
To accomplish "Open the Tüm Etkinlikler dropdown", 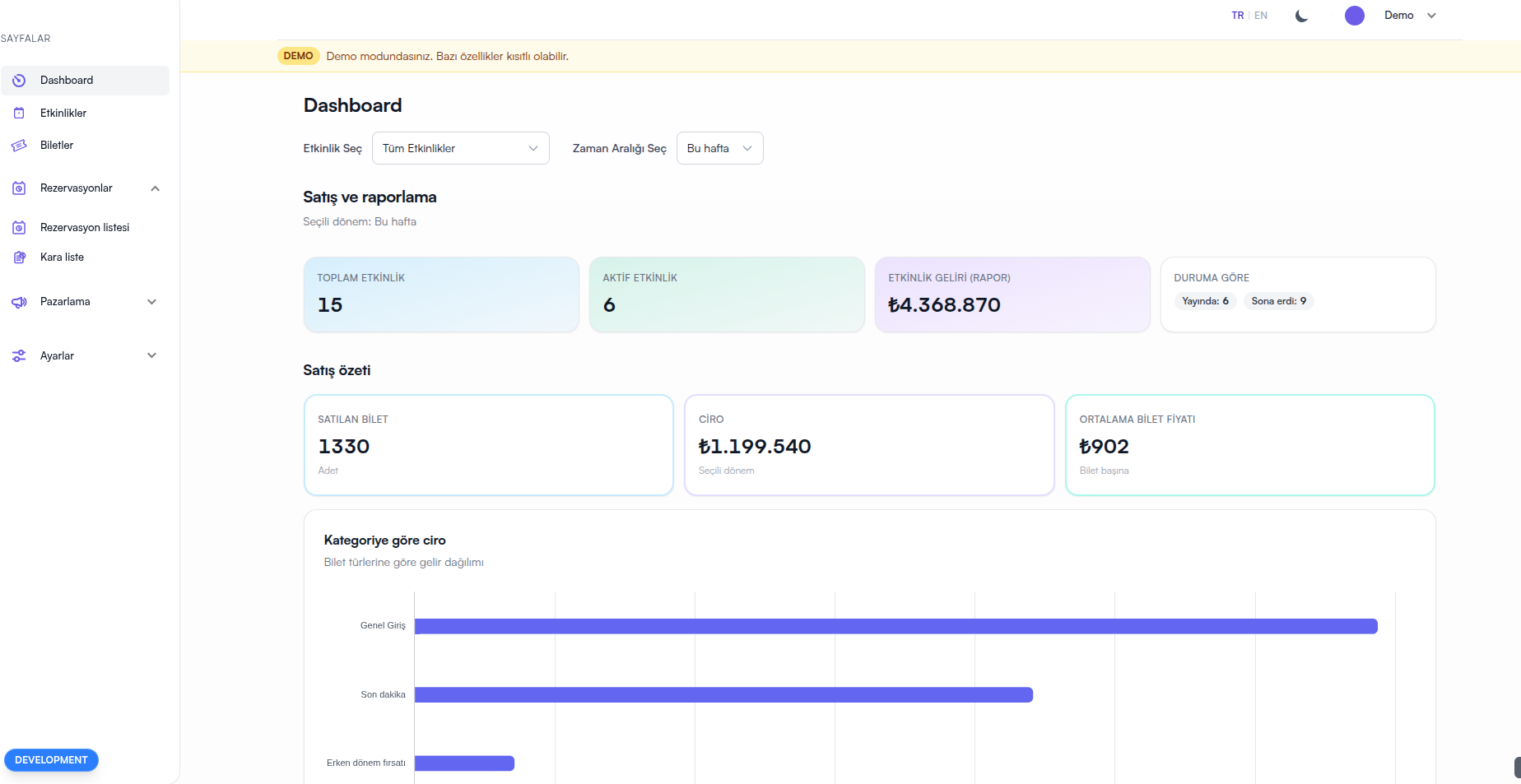I will [460, 148].
